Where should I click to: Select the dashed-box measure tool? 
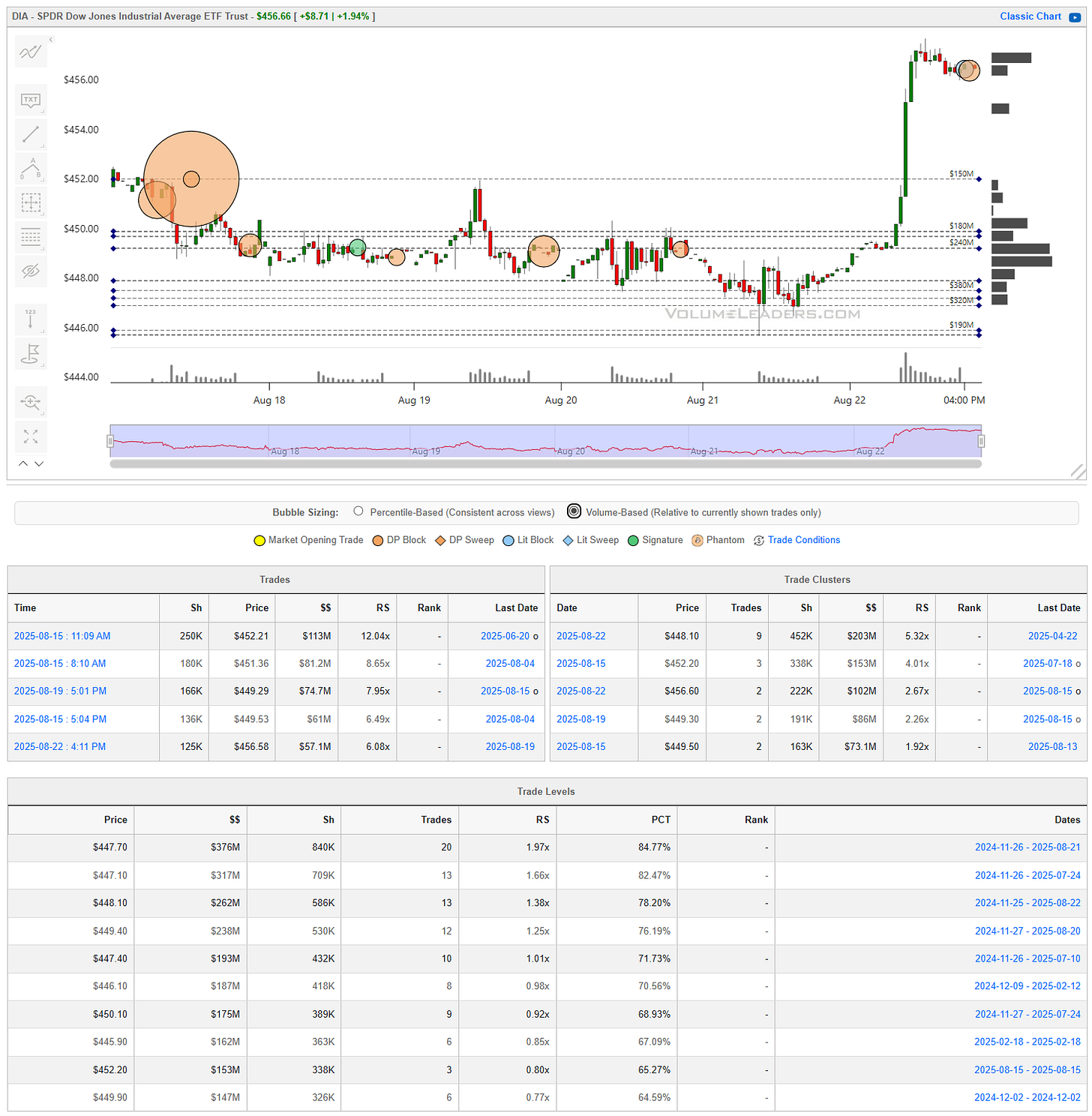31,202
